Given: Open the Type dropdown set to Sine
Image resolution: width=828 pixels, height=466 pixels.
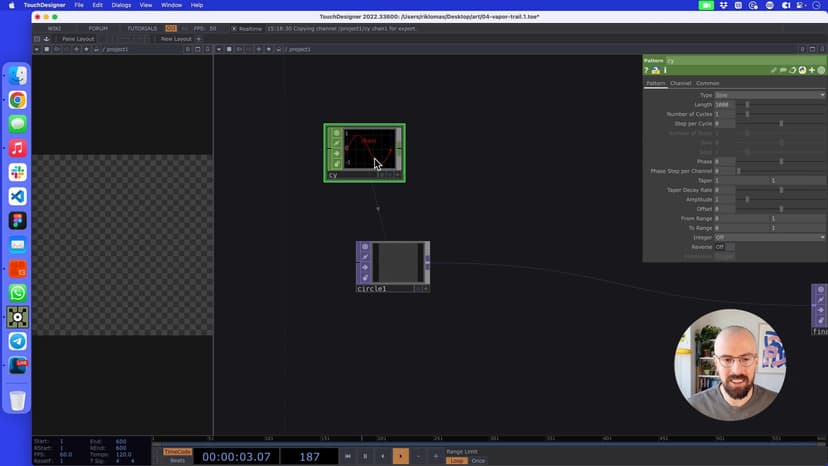Looking at the screenshot, I should pos(770,95).
